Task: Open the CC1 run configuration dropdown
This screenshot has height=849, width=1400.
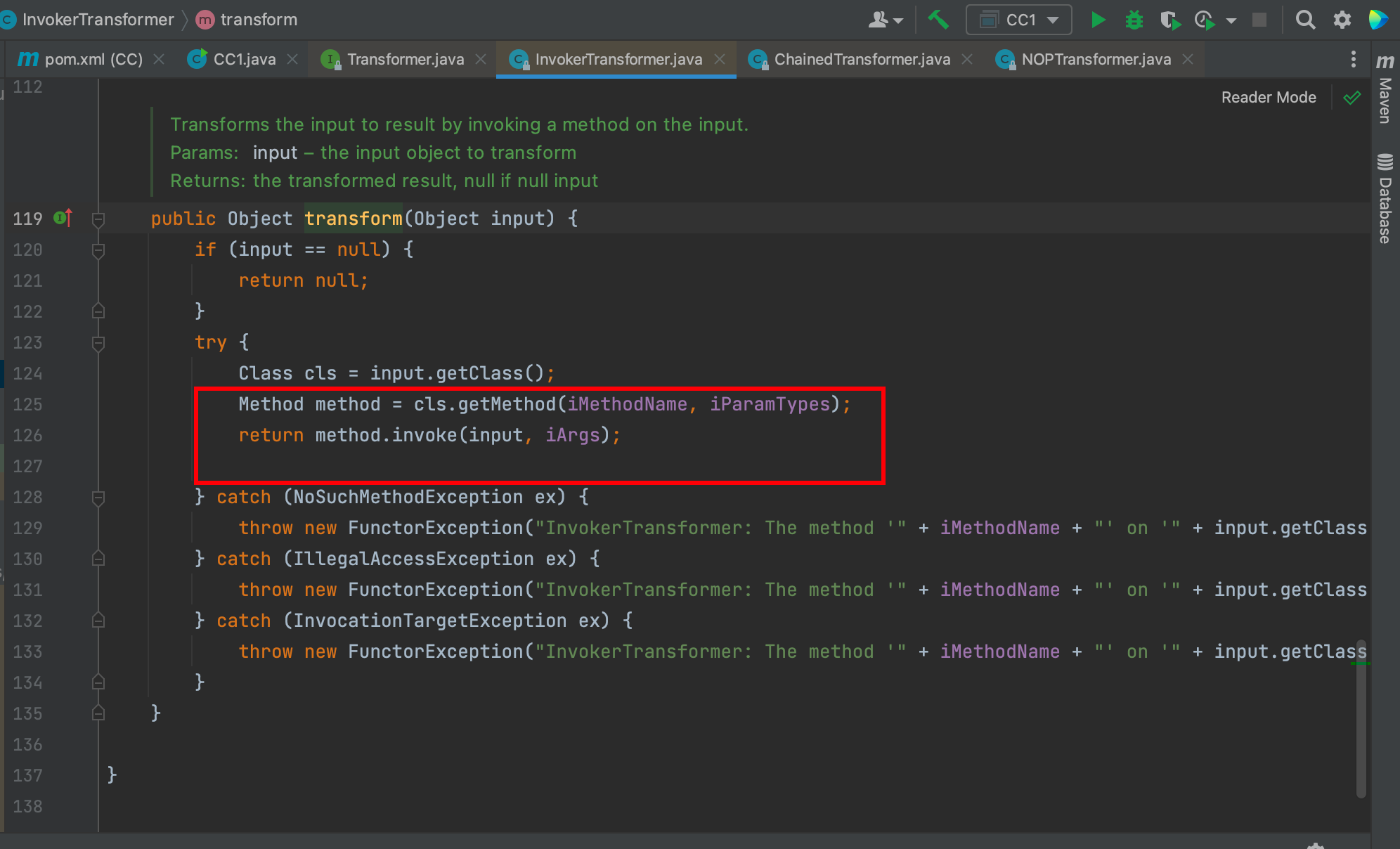Action: pos(1019,20)
